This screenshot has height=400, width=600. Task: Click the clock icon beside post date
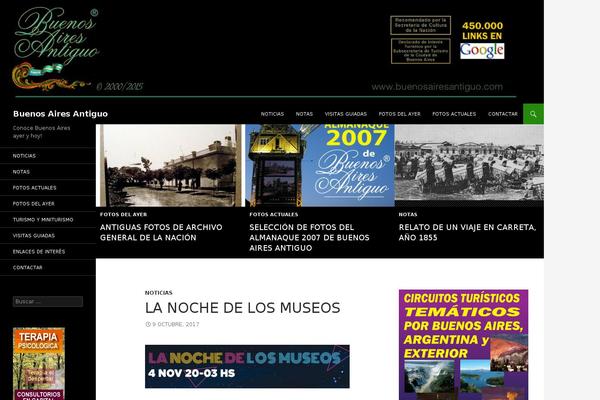point(148,324)
